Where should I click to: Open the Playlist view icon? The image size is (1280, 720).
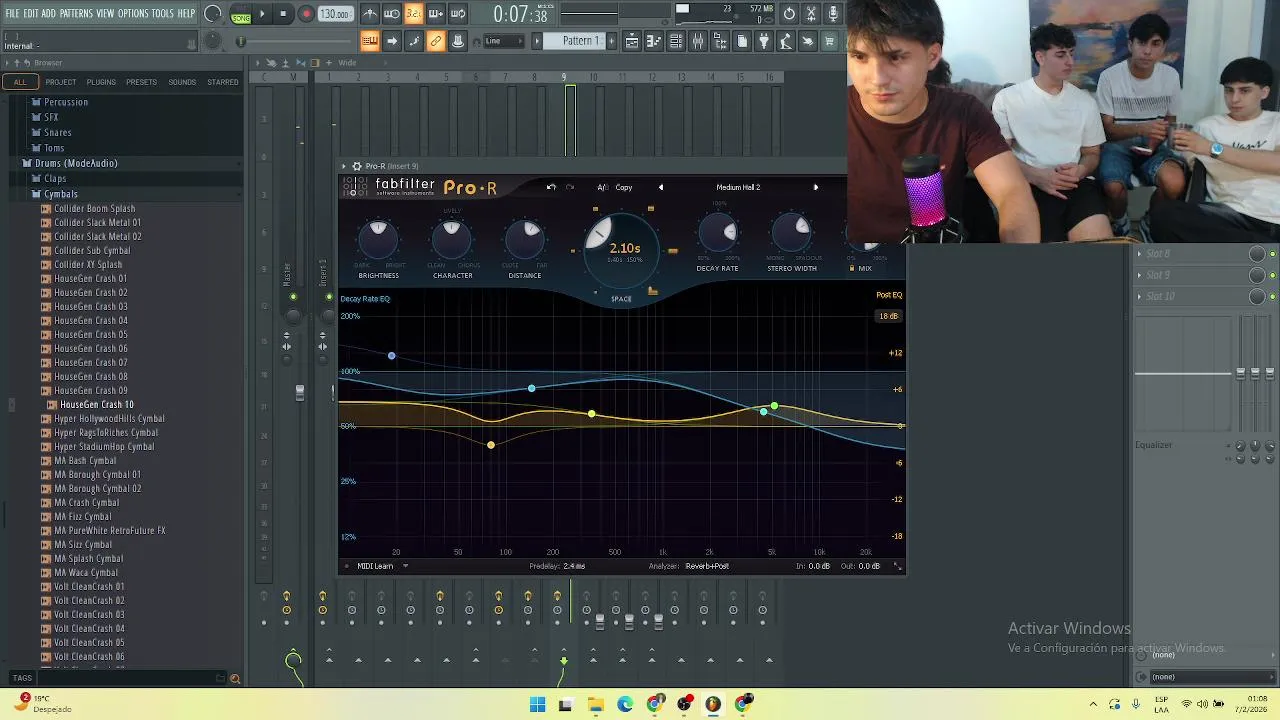[632, 41]
